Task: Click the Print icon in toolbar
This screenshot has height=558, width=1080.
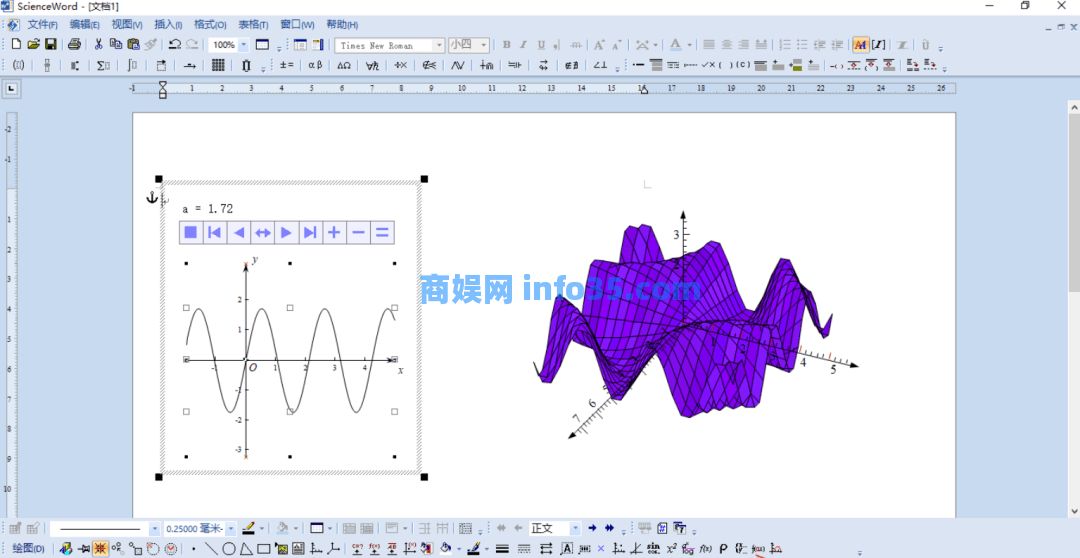Action: point(75,45)
